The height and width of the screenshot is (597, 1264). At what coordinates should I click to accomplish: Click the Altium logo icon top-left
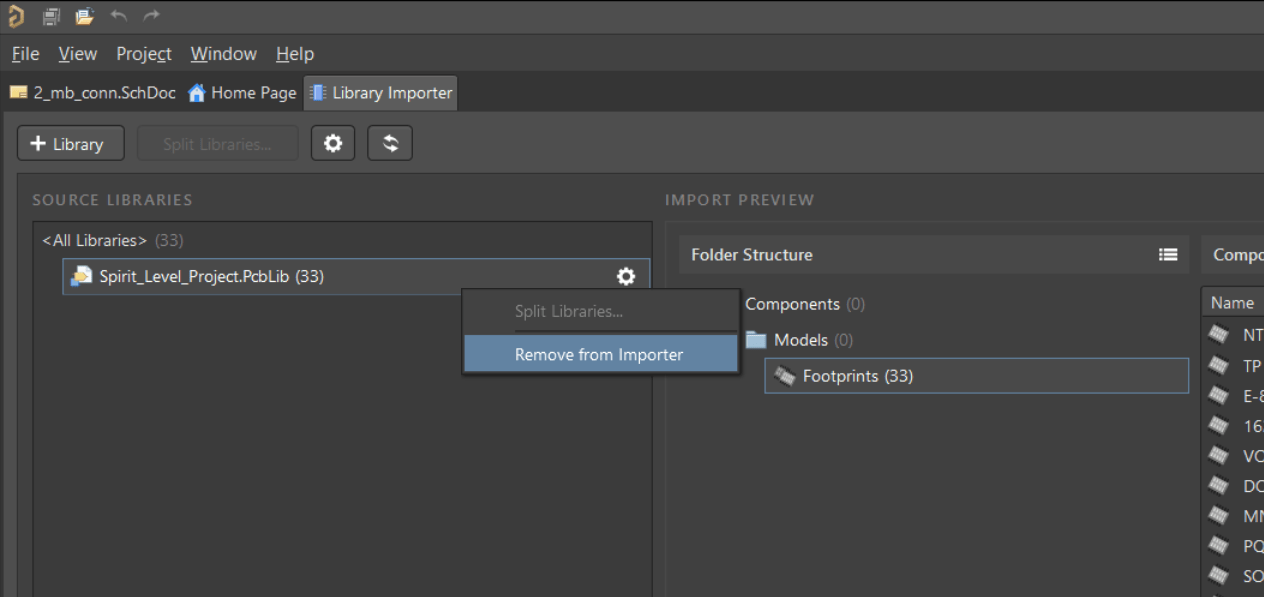click(14, 15)
